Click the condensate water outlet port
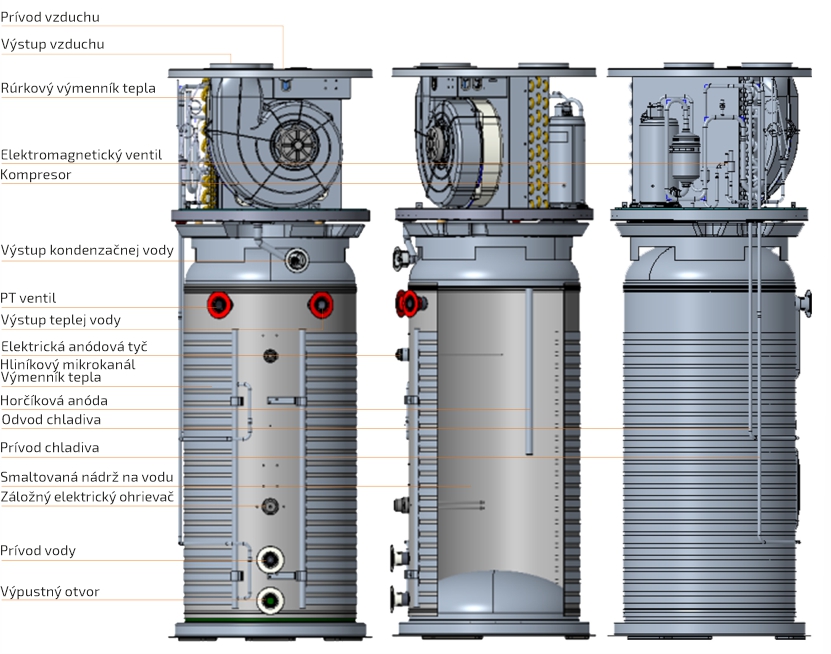Image resolution: width=831 pixels, height=654 pixels. (297, 260)
